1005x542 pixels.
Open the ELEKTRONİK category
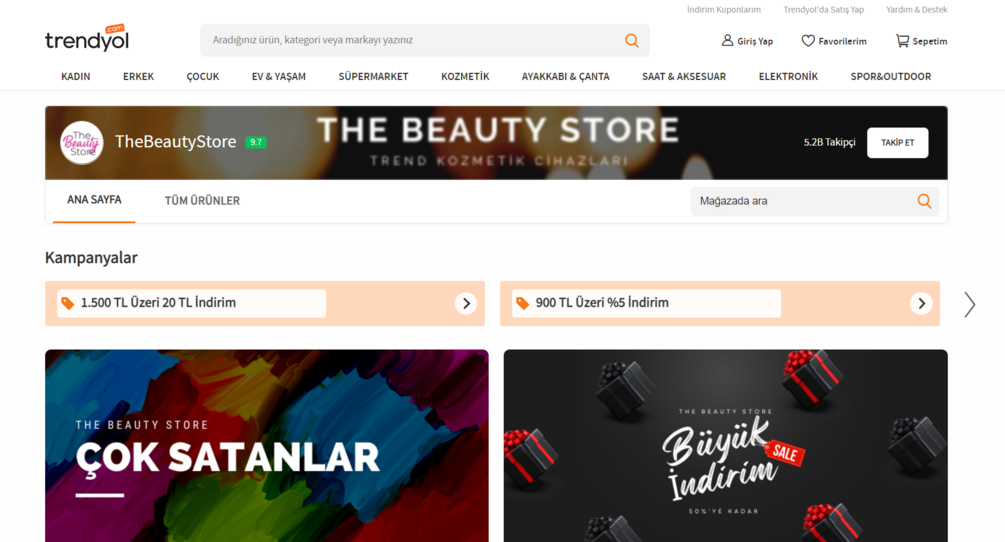pyautogui.click(x=788, y=76)
